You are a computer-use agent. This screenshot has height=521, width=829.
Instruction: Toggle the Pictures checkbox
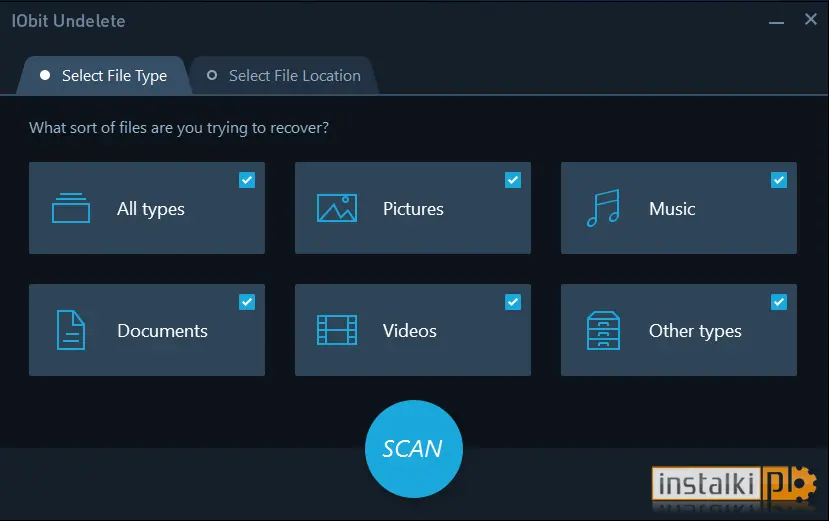(513, 180)
